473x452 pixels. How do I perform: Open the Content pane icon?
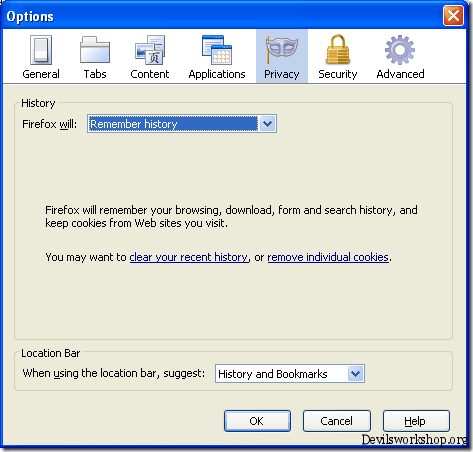150,50
